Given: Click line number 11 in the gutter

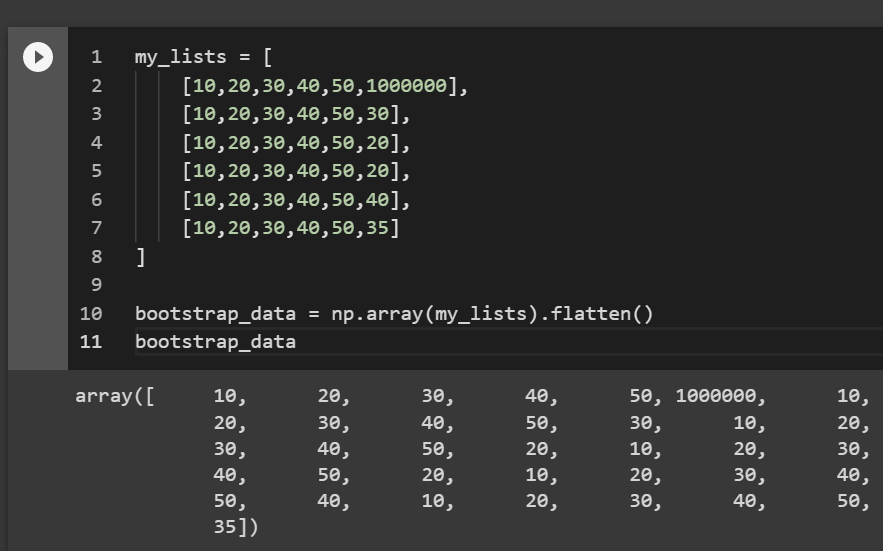Looking at the screenshot, I should [x=91, y=342].
